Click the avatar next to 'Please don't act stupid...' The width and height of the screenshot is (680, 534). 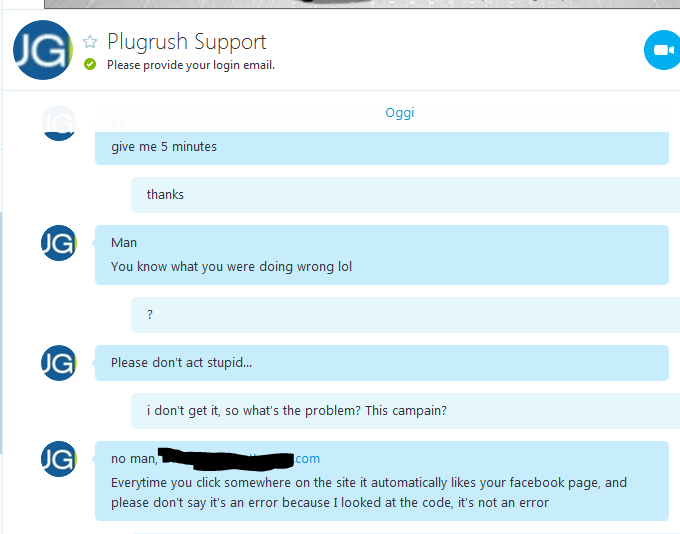coord(59,363)
